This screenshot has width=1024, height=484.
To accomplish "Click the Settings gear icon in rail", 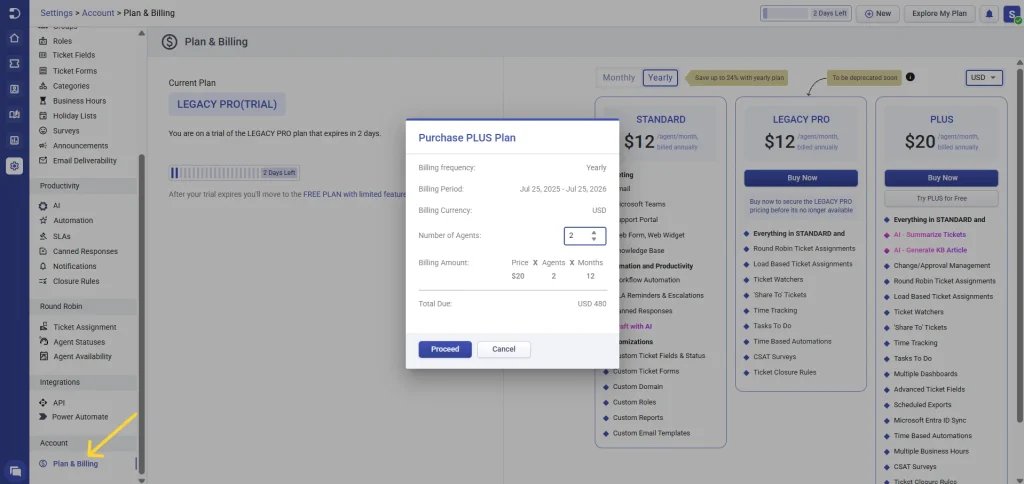I will click(x=14, y=166).
